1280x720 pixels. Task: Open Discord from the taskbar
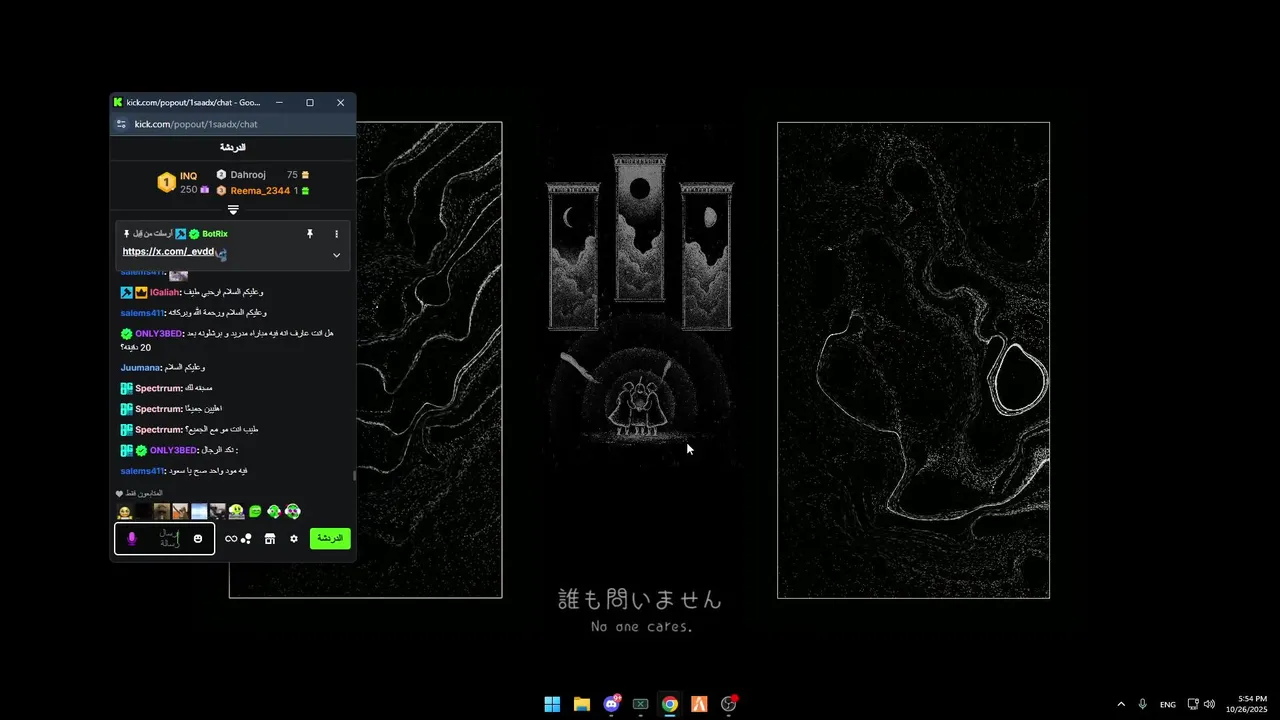[611, 704]
